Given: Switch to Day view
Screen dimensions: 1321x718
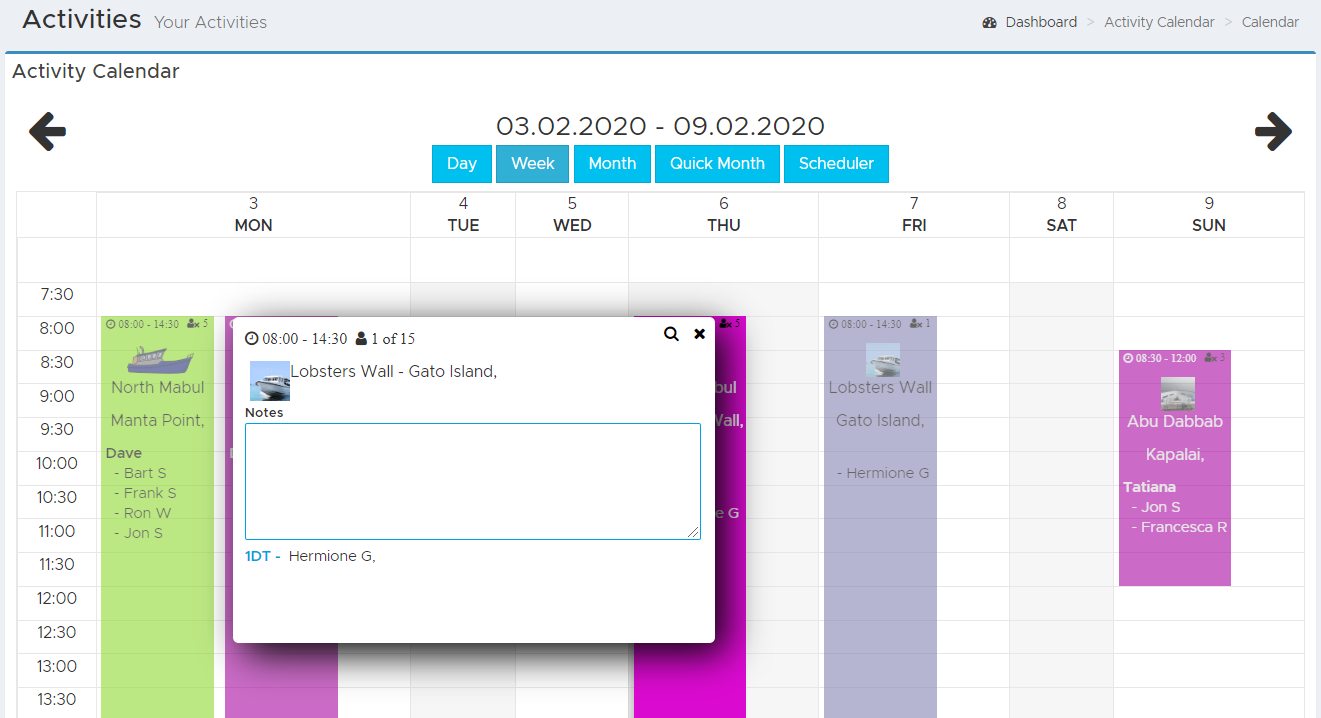Looking at the screenshot, I should tap(462, 164).
